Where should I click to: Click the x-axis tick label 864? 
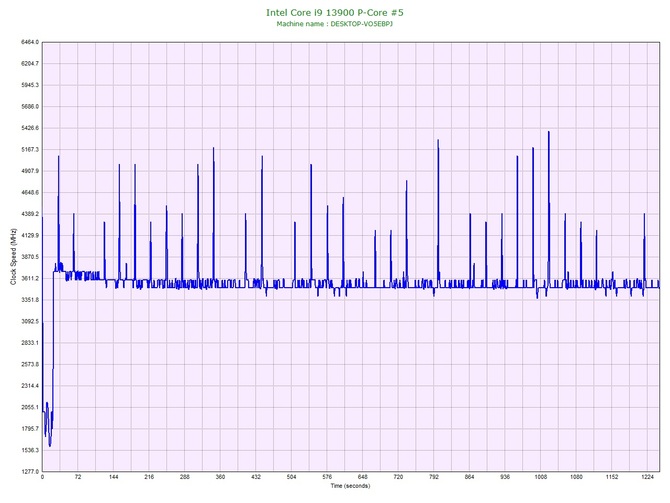(x=469, y=477)
